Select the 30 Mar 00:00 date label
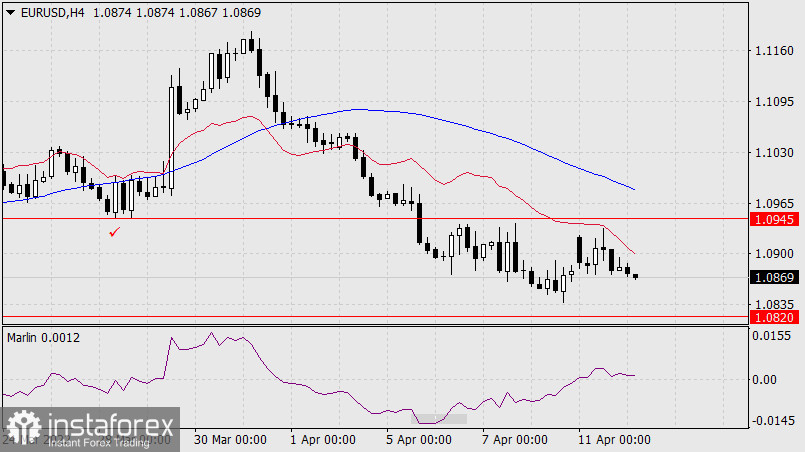This screenshot has height=452, width=805. [x=229, y=440]
